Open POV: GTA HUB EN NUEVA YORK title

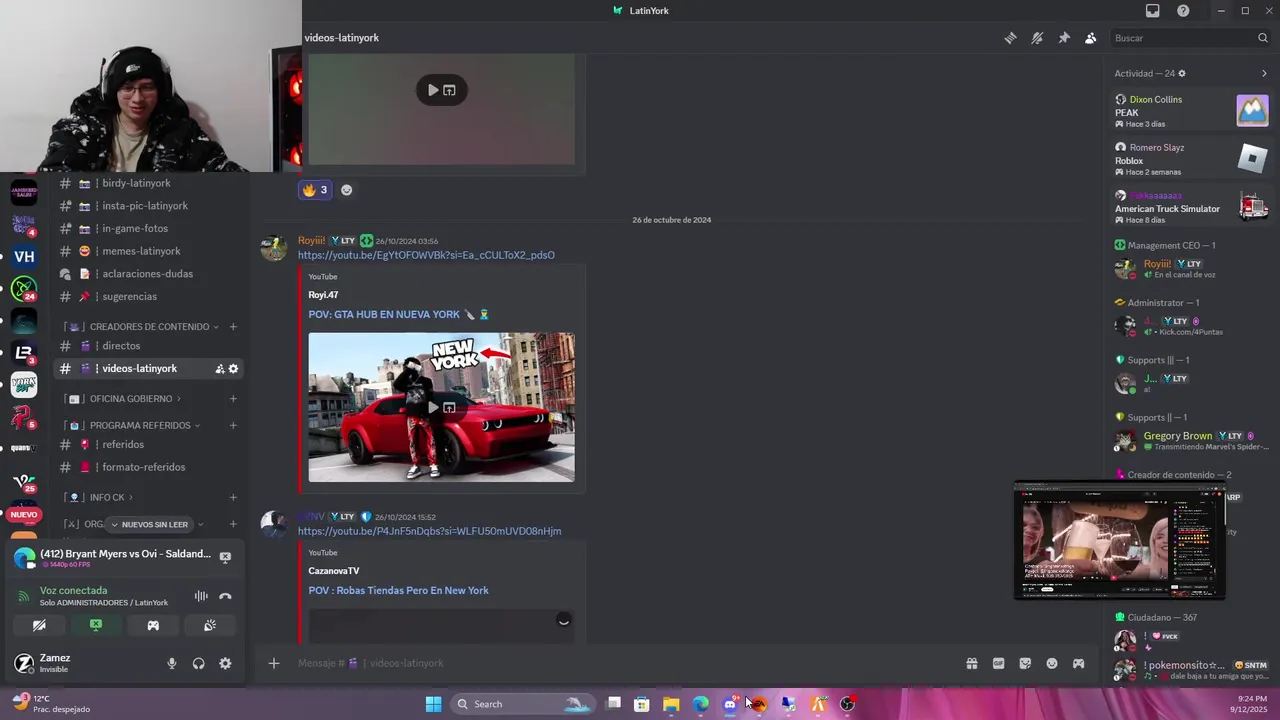point(398,314)
